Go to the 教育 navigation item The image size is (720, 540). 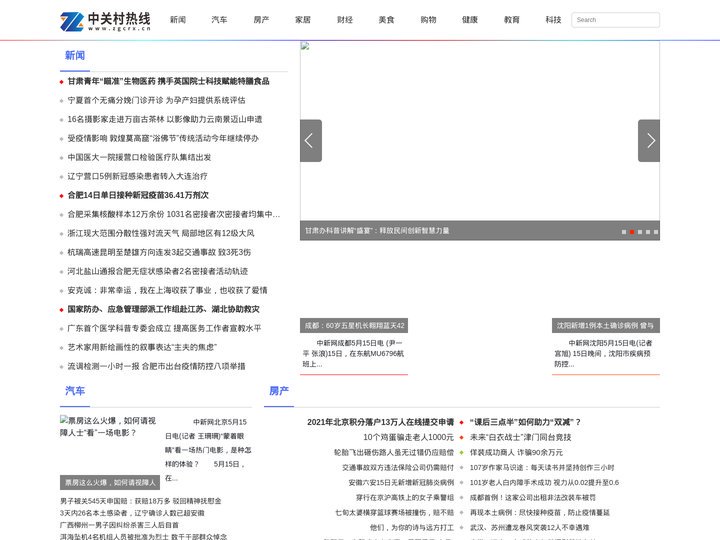click(512, 20)
